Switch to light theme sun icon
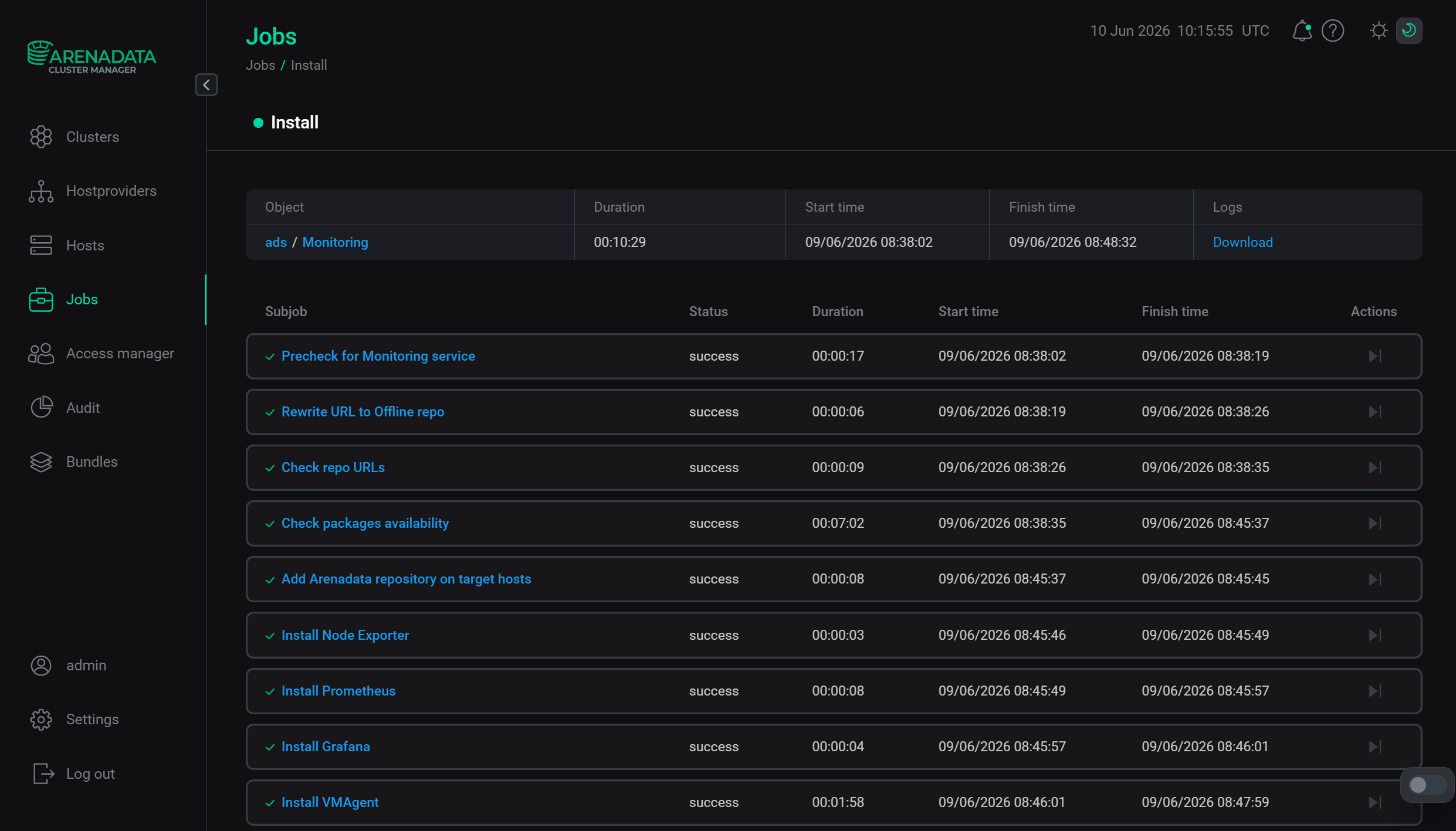1456x831 pixels. point(1379,30)
